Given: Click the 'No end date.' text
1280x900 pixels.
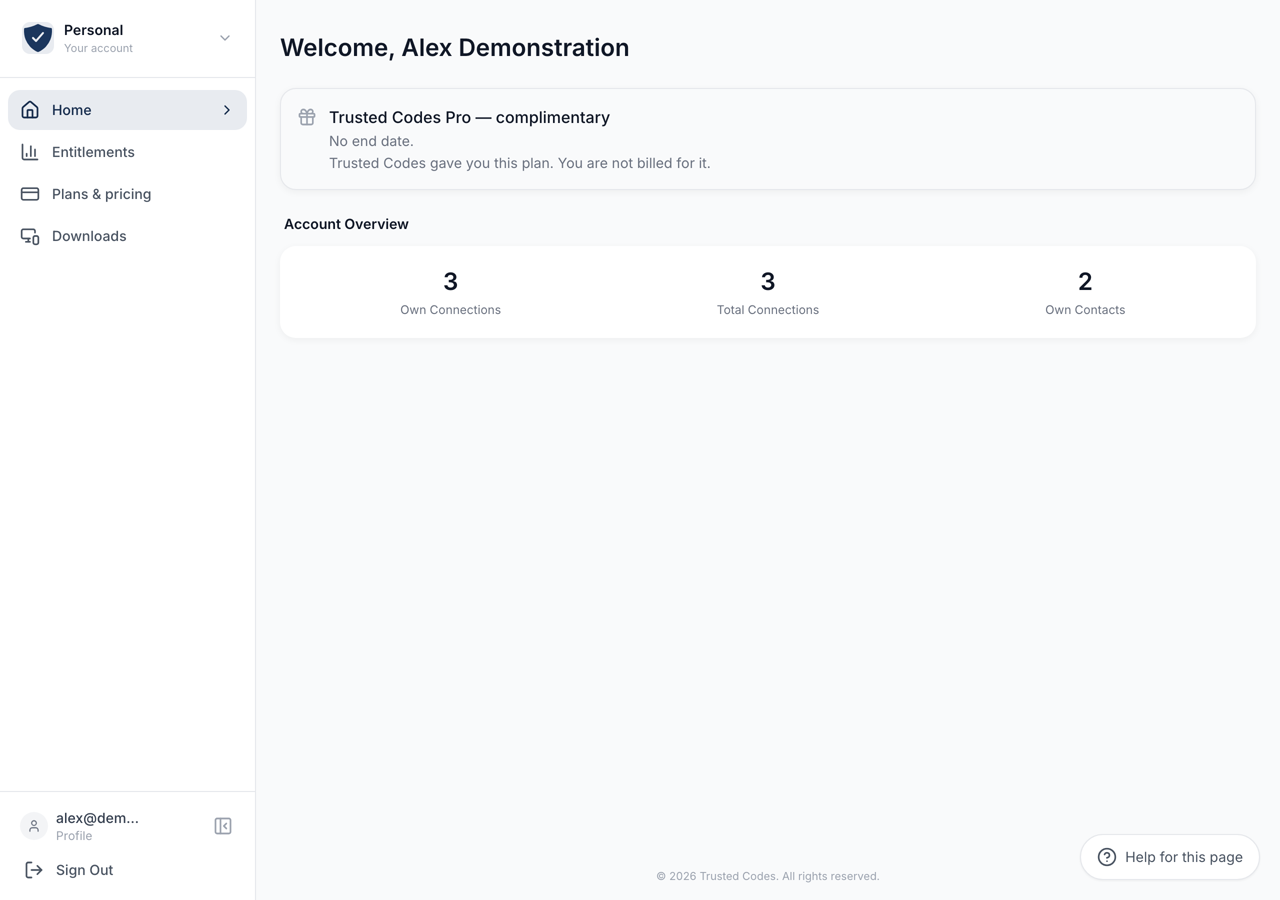Looking at the screenshot, I should click(371, 141).
